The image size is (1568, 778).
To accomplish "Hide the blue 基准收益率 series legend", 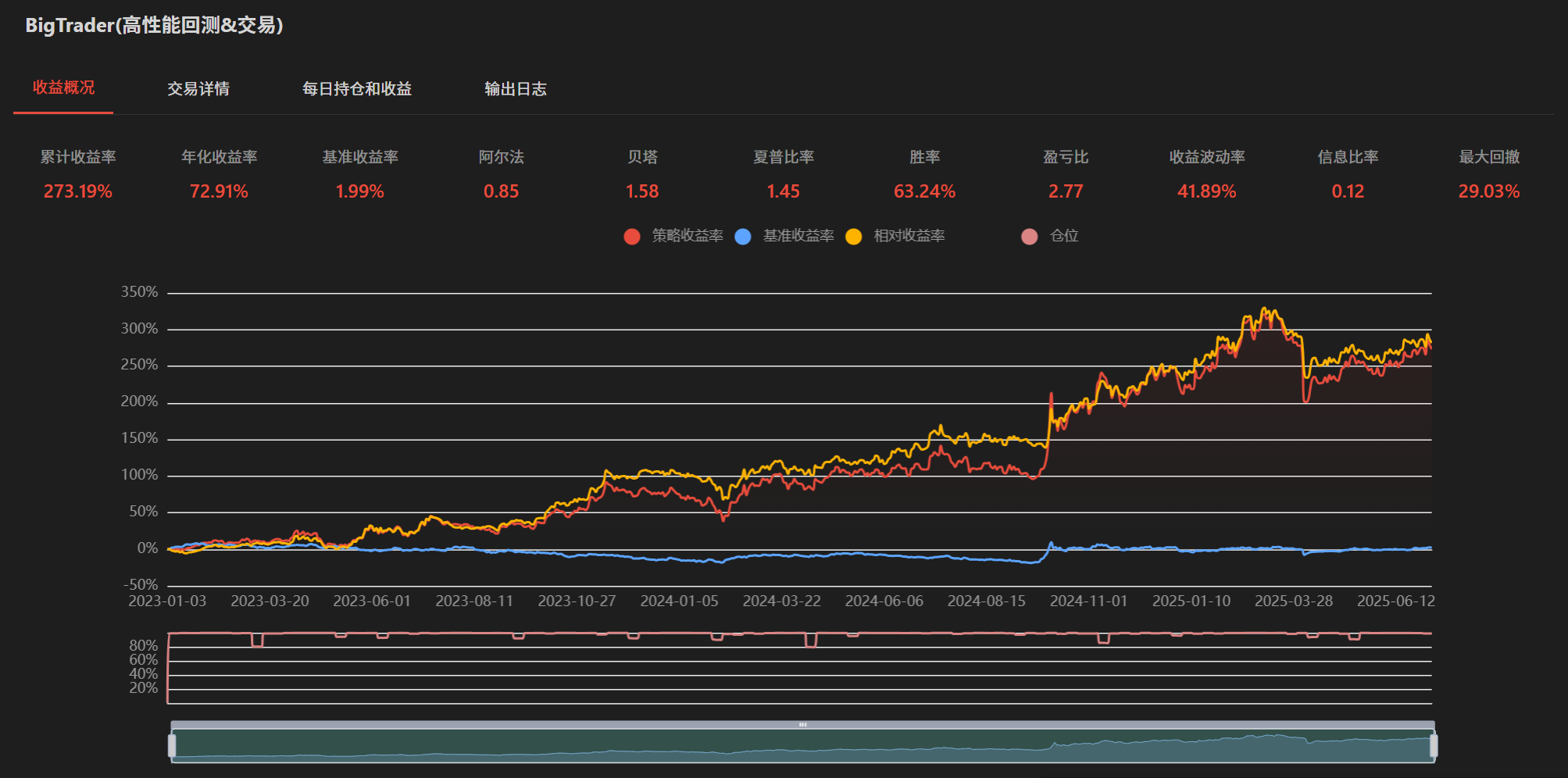I will coord(743,237).
